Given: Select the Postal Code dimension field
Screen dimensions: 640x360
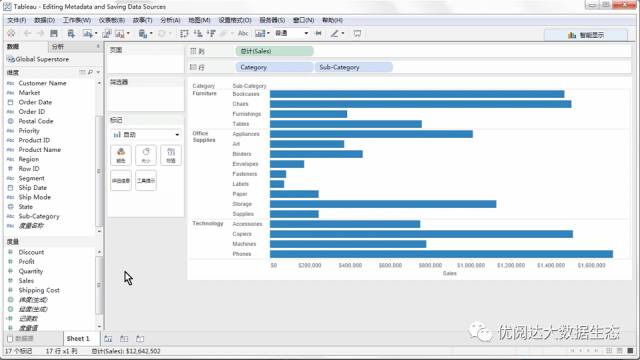Looking at the screenshot, I should point(36,121).
